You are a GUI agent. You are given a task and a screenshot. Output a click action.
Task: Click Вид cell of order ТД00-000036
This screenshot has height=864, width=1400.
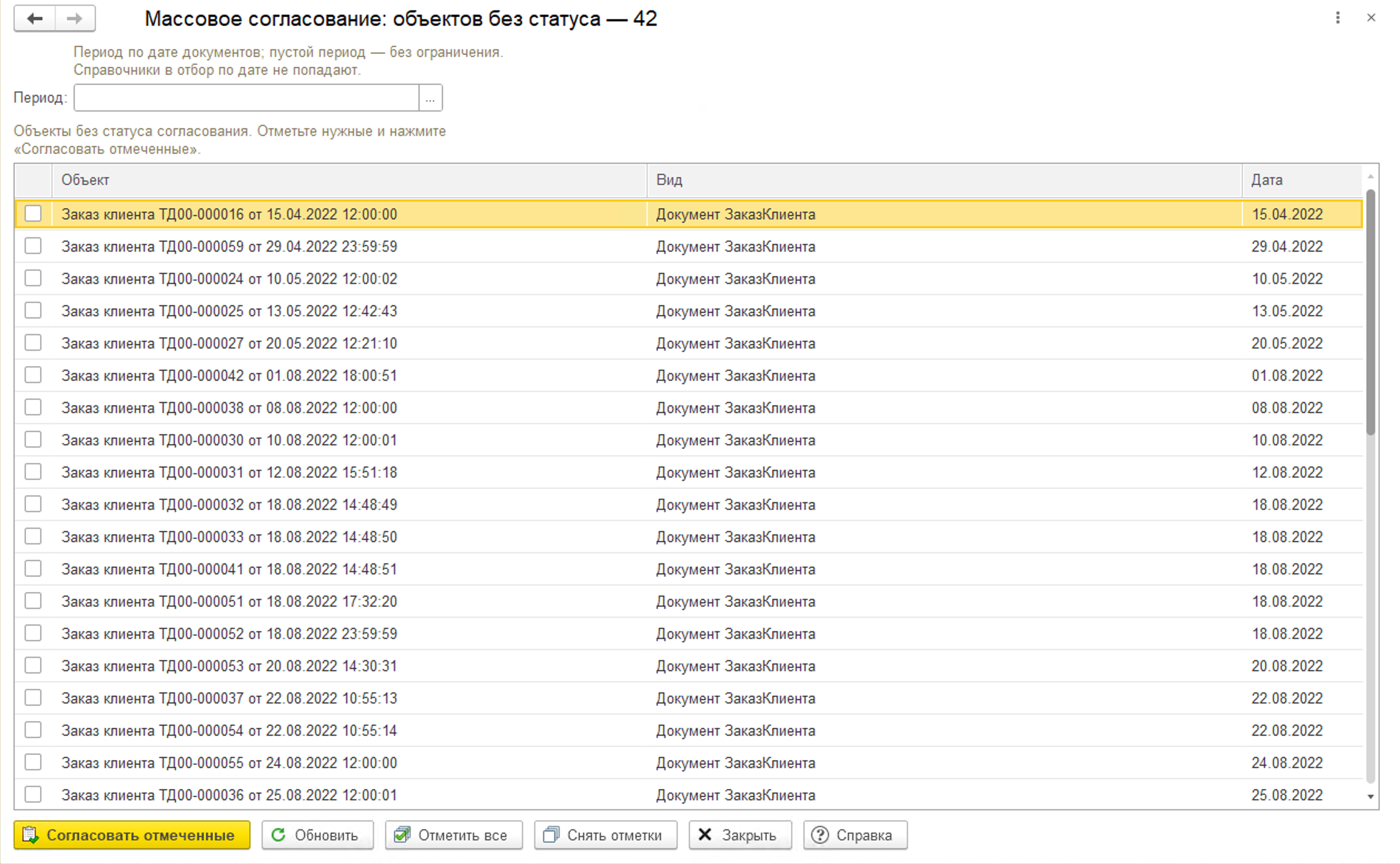[945, 796]
